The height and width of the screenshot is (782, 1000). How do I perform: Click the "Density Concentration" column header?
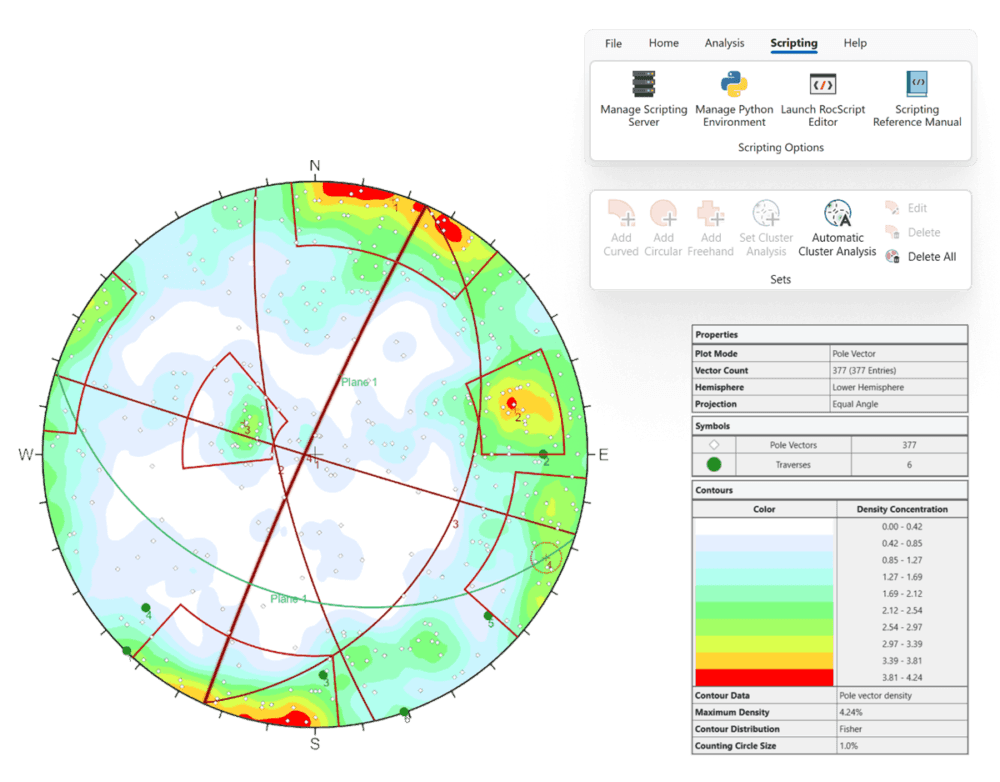[902, 509]
